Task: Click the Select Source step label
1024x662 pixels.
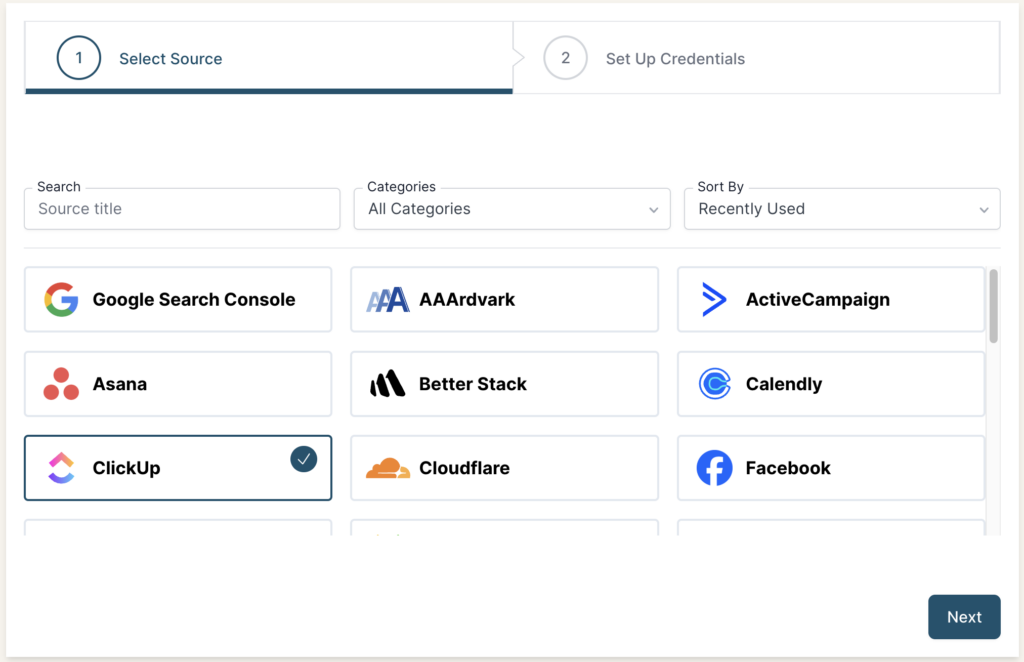Action: pyautogui.click(x=170, y=58)
